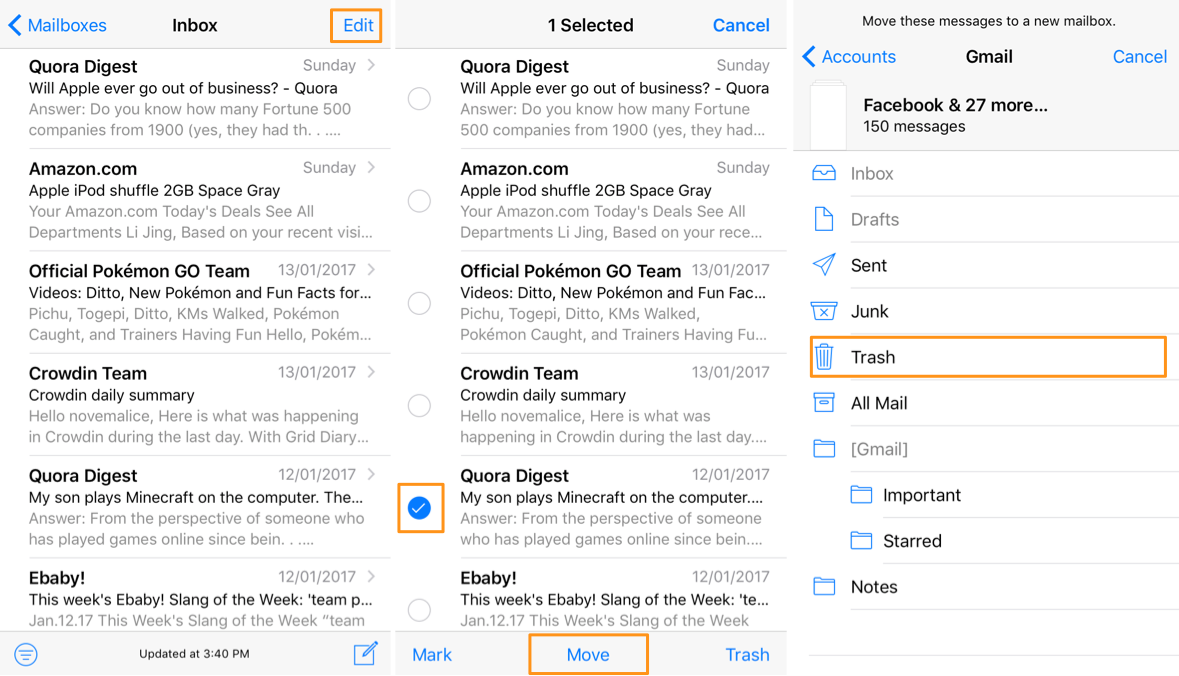The width and height of the screenshot is (1179, 676).
Task: Tap the Starred folder icon
Action: pos(861,541)
